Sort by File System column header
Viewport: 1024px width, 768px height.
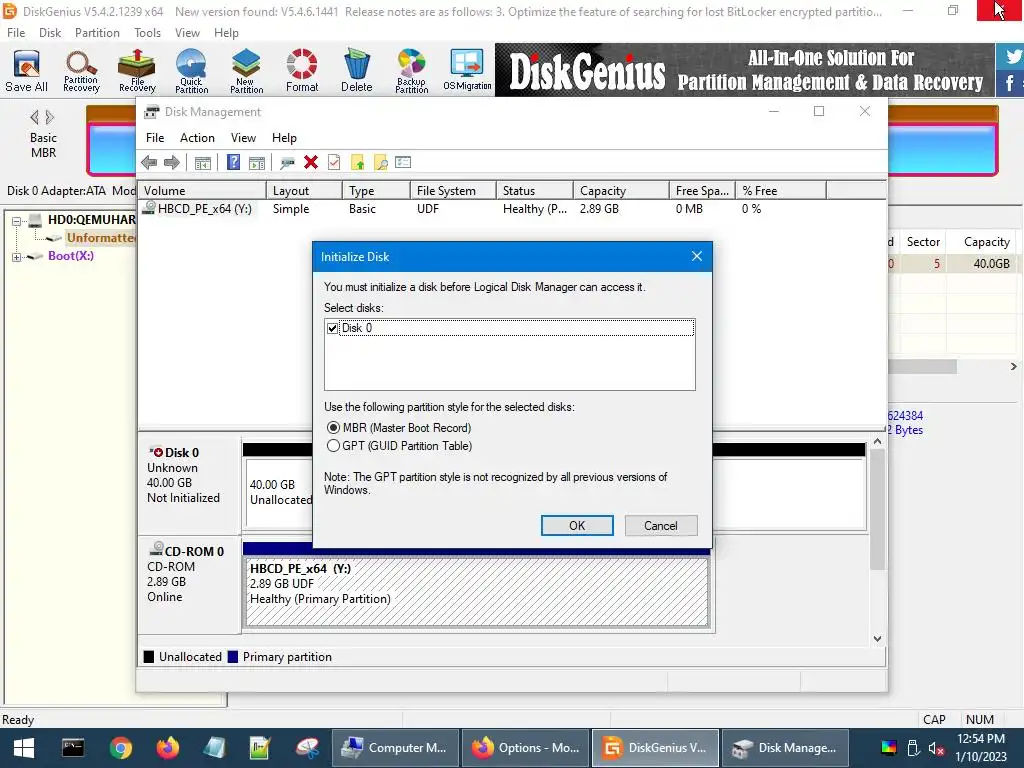453,191
